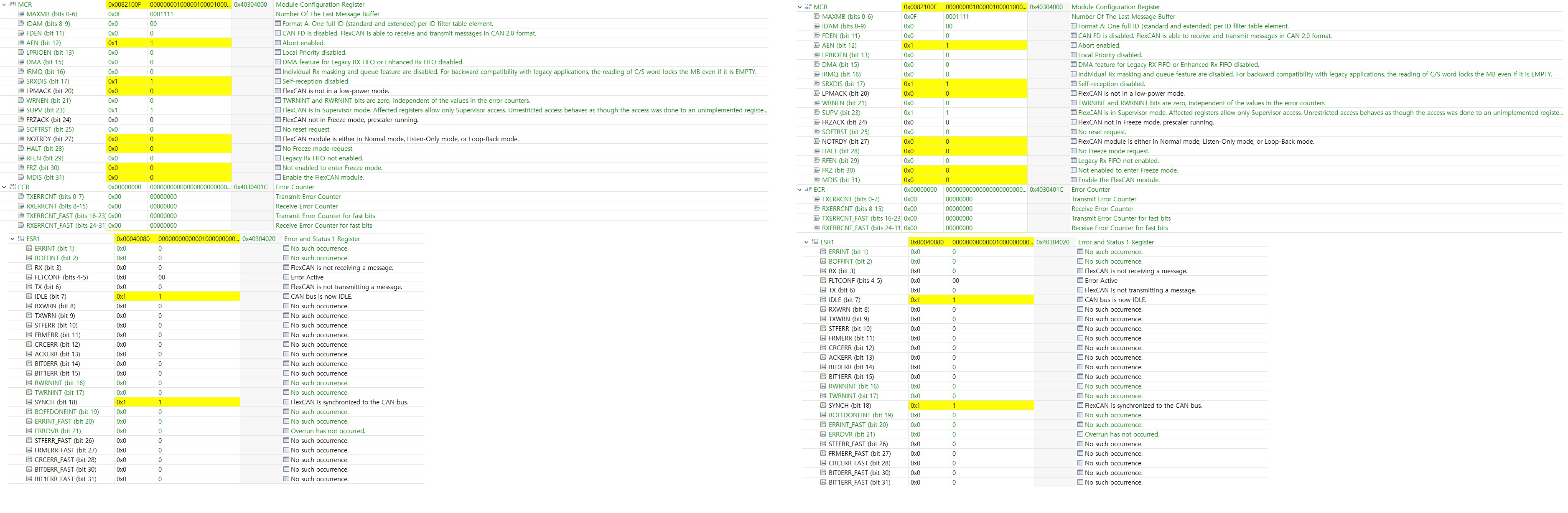Click the SYNCH (bit 18) field icon, right panel
The height and width of the screenshot is (513, 1568).
[x=824, y=405]
